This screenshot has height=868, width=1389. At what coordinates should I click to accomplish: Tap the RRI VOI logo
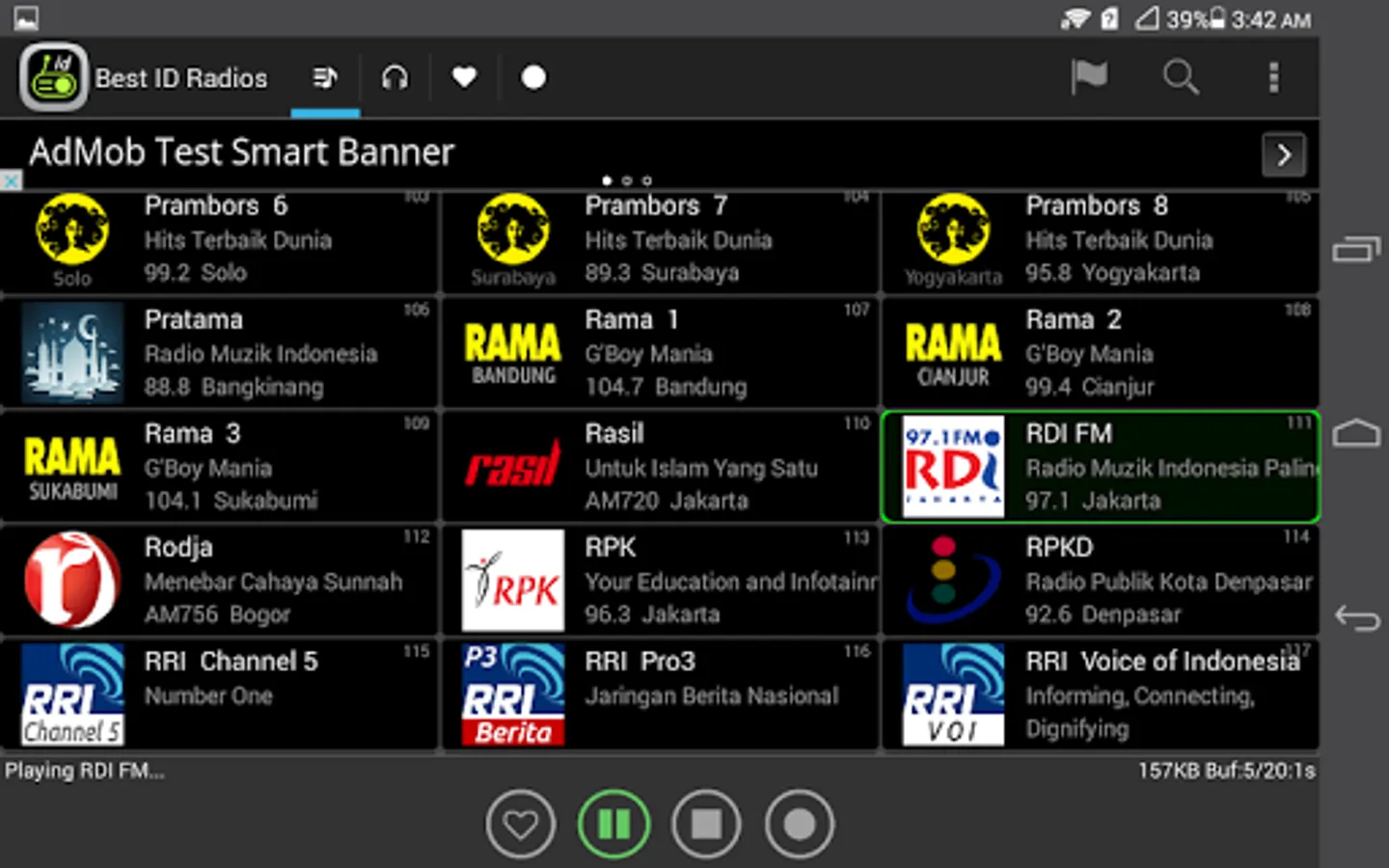click(x=953, y=694)
